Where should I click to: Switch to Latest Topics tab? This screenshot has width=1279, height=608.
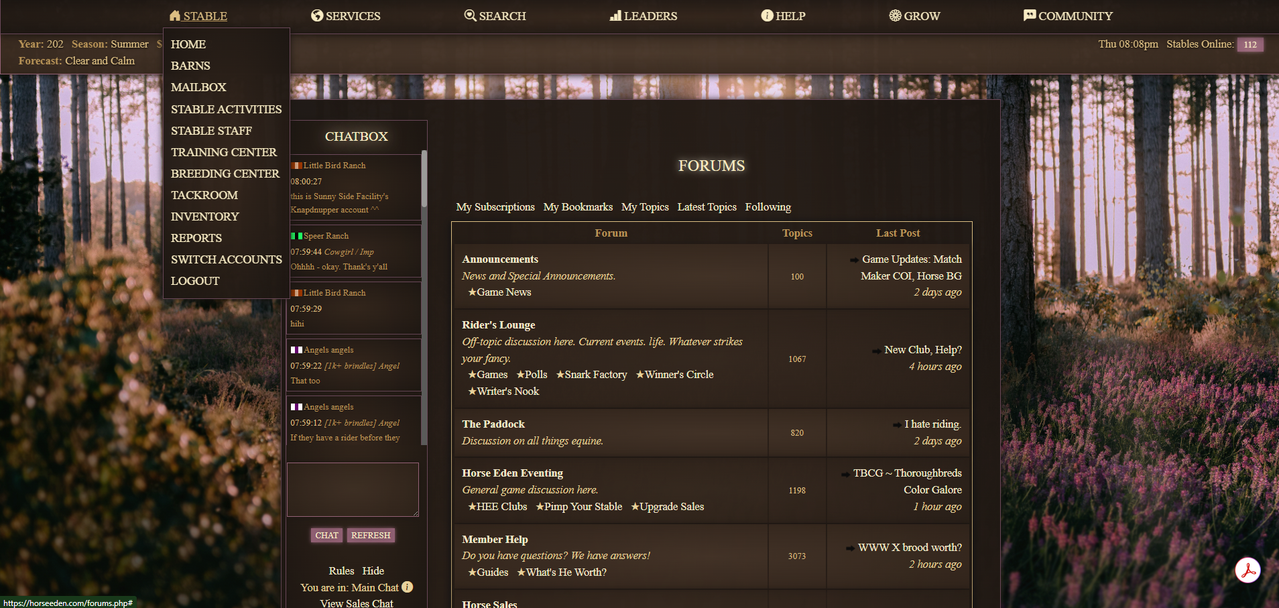(x=707, y=207)
